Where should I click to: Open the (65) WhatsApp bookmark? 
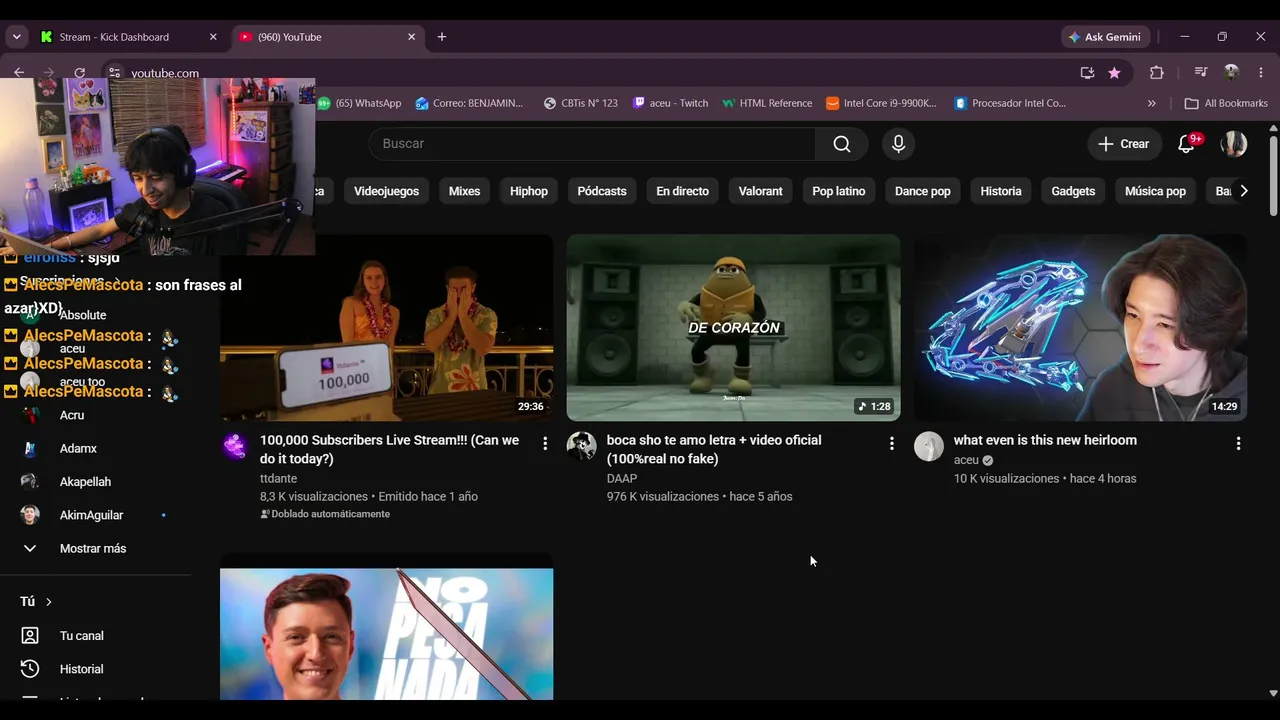click(360, 103)
